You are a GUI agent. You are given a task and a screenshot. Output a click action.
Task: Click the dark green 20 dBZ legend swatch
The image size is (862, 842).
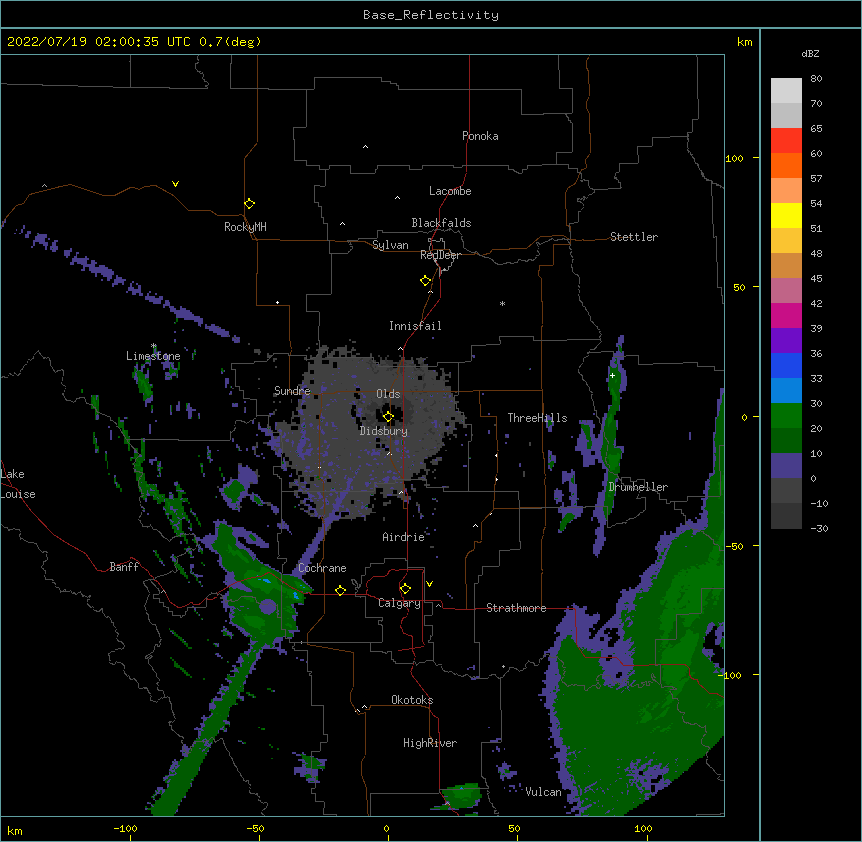coord(786,440)
